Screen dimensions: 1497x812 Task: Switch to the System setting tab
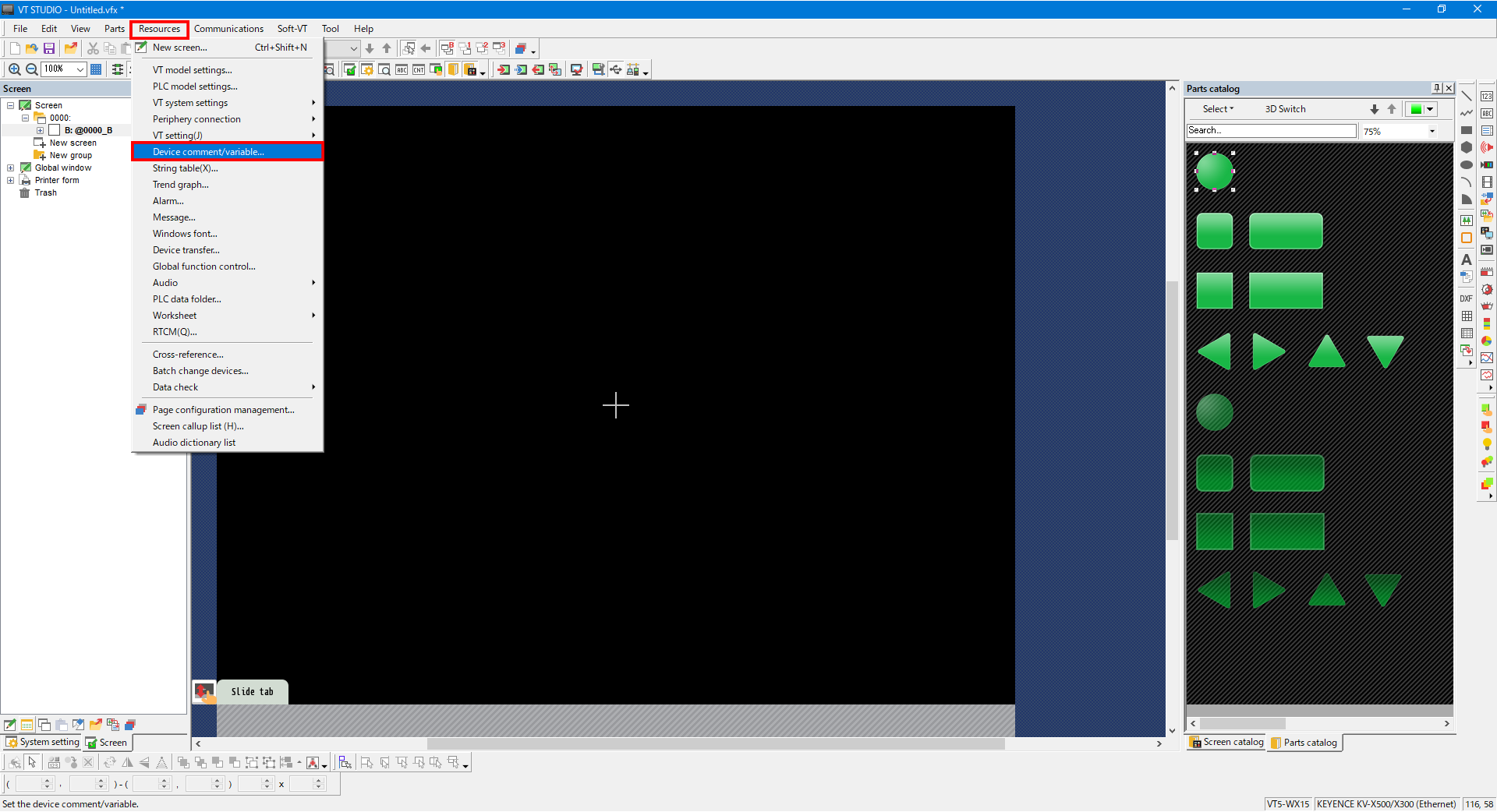43,742
